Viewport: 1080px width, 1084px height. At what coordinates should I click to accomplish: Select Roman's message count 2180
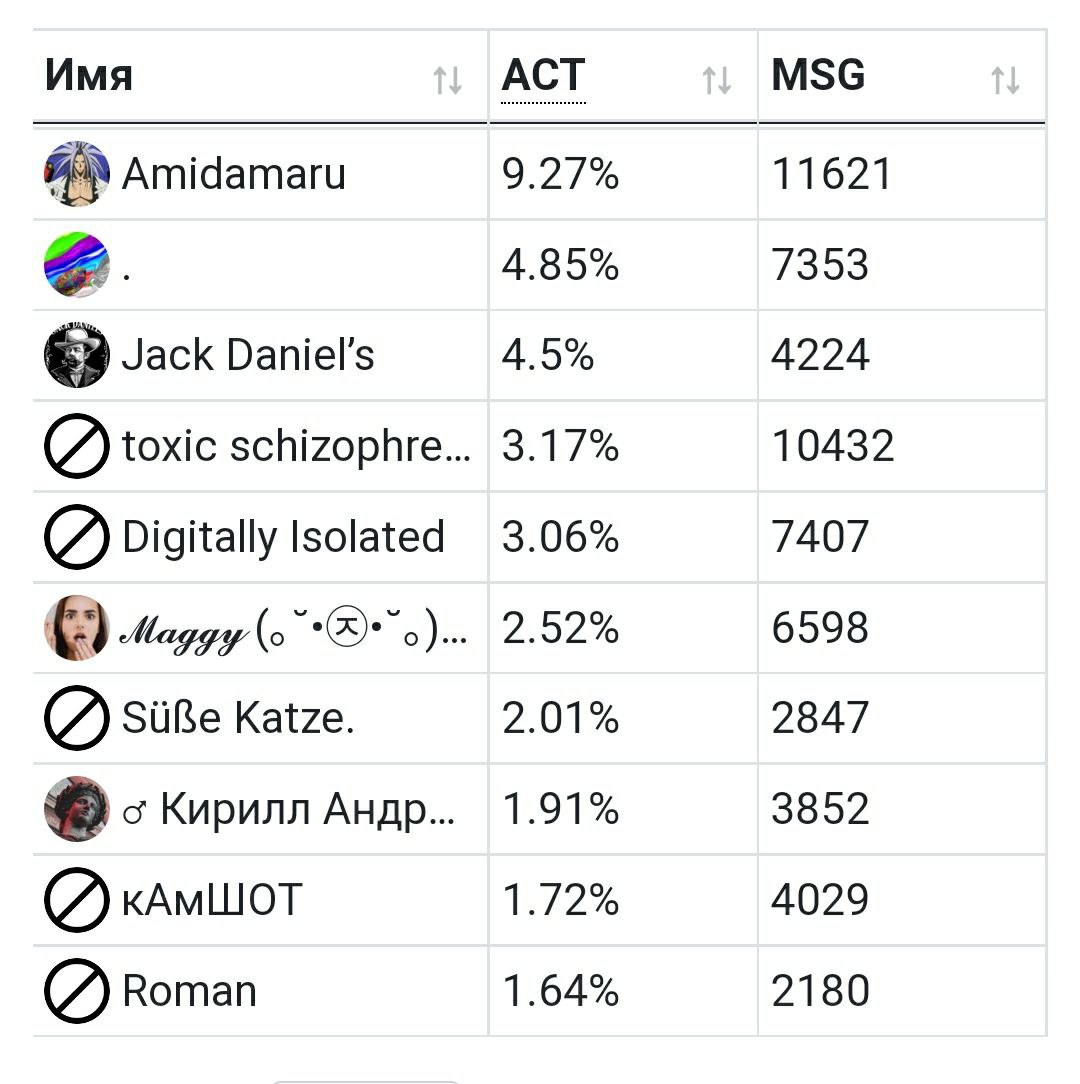tap(820, 991)
